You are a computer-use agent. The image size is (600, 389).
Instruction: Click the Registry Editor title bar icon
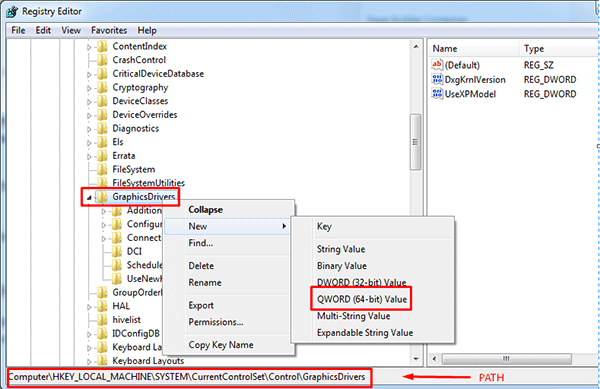[x=12, y=11]
